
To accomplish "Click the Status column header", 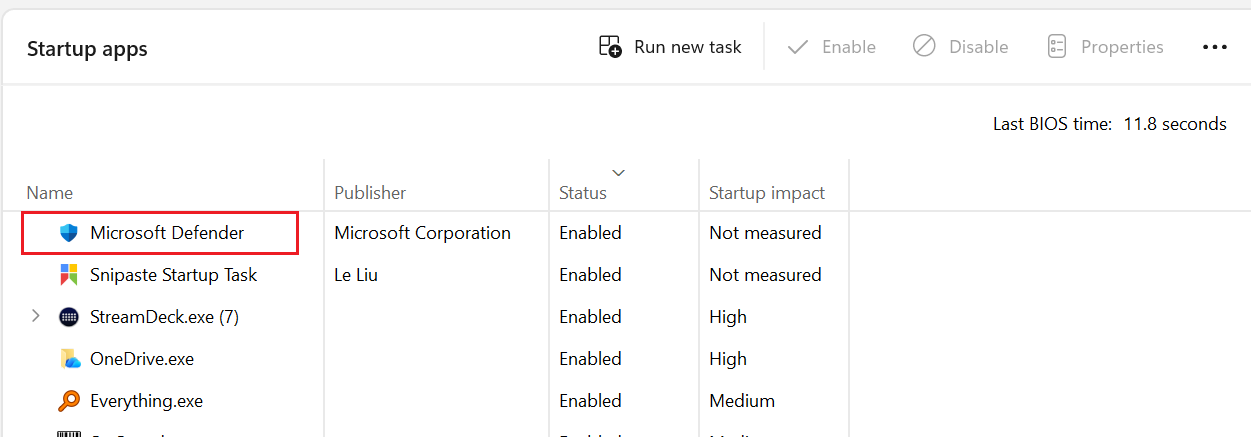I will pyautogui.click(x=583, y=193).
